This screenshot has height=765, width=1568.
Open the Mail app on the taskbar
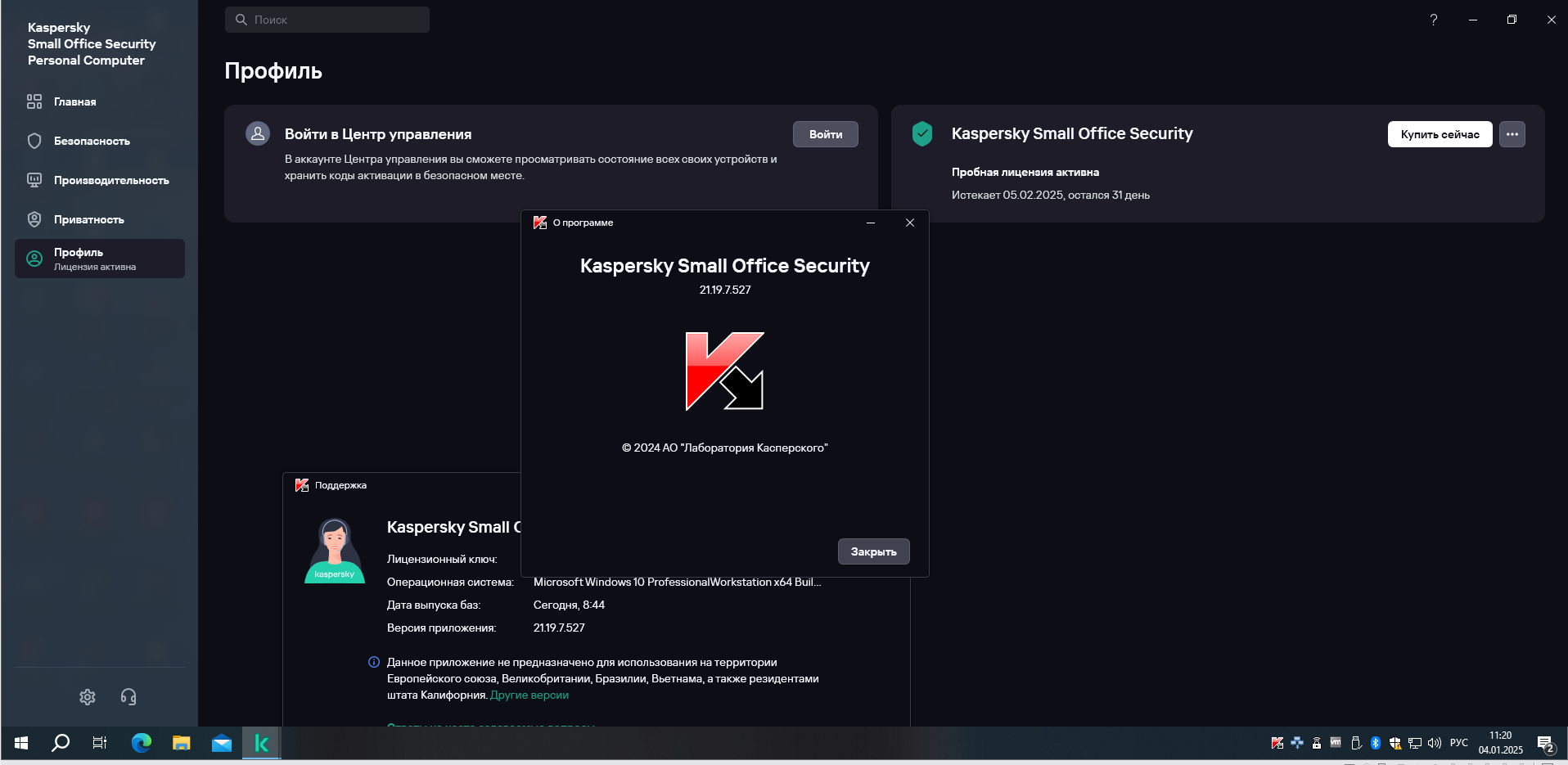(x=222, y=743)
